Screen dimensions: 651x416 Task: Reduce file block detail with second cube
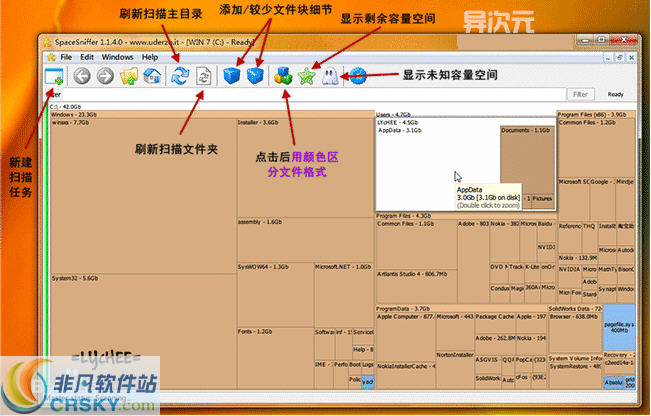(256, 76)
